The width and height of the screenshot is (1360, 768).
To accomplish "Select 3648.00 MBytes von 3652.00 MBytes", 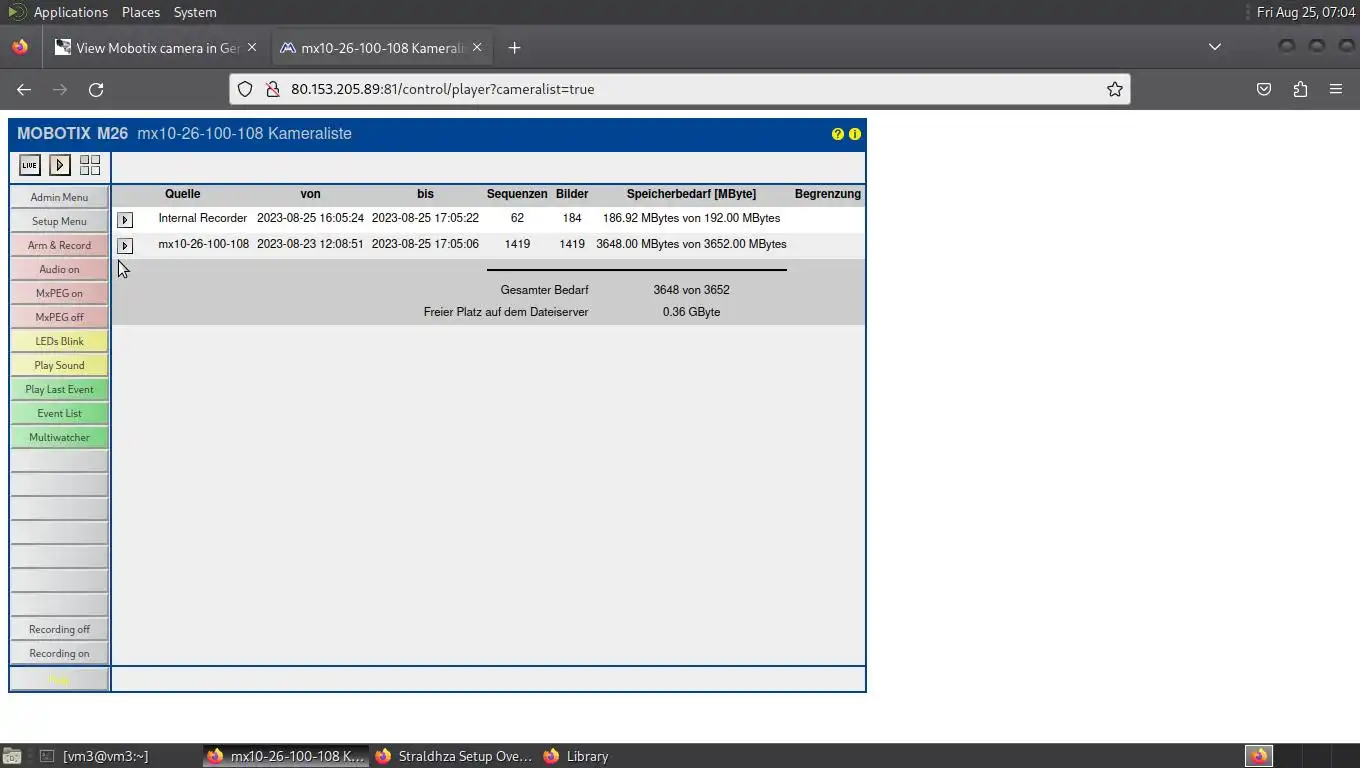I will click(691, 244).
